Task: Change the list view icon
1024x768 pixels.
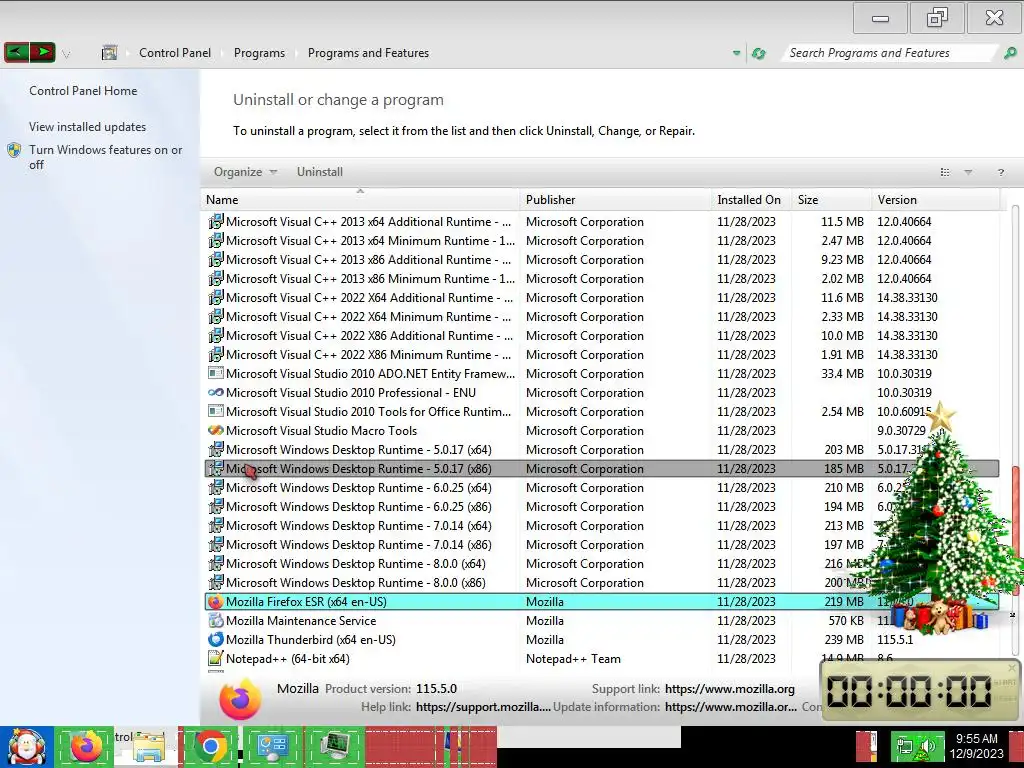Action: coord(945,172)
